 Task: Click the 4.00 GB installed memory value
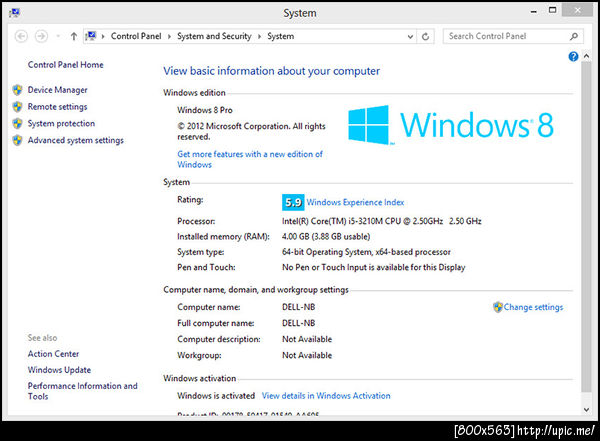point(326,237)
